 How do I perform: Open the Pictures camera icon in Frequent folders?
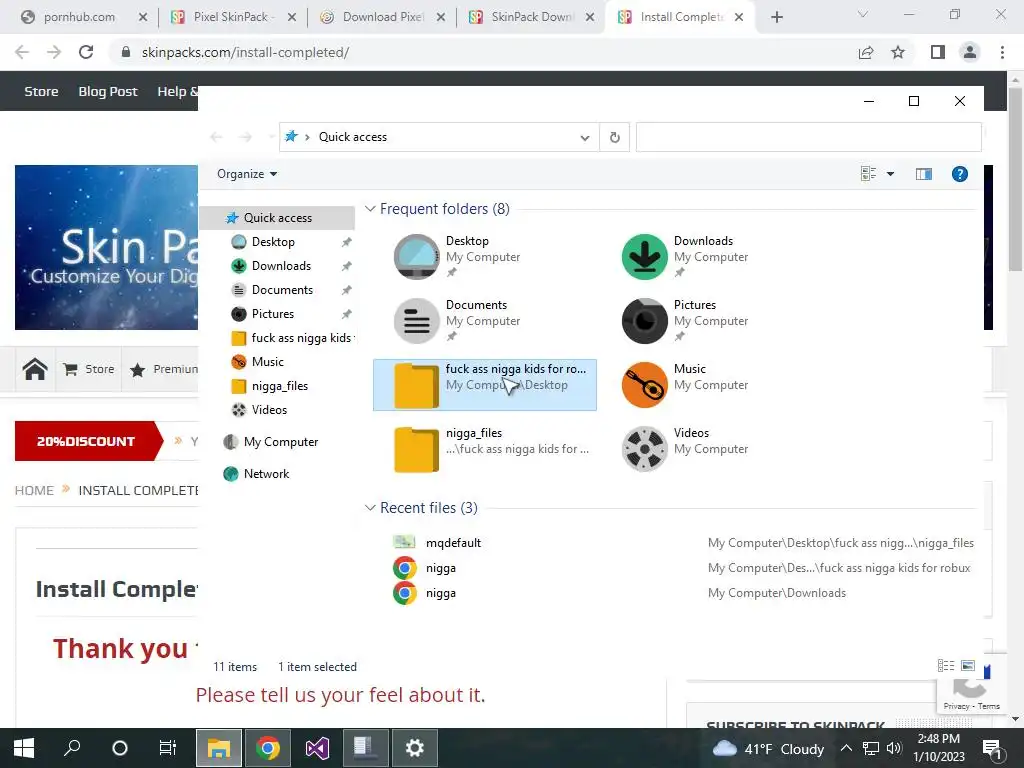point(645,321)
